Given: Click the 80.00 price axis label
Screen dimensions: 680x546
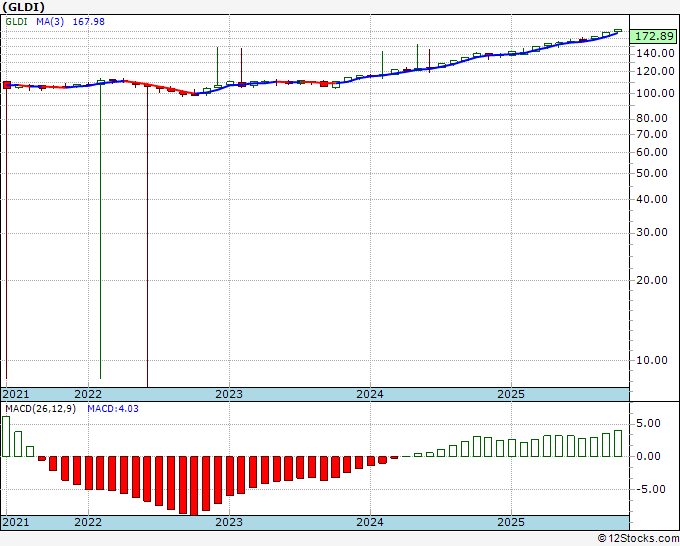Looking at the screenshot, I should point(652,118).
